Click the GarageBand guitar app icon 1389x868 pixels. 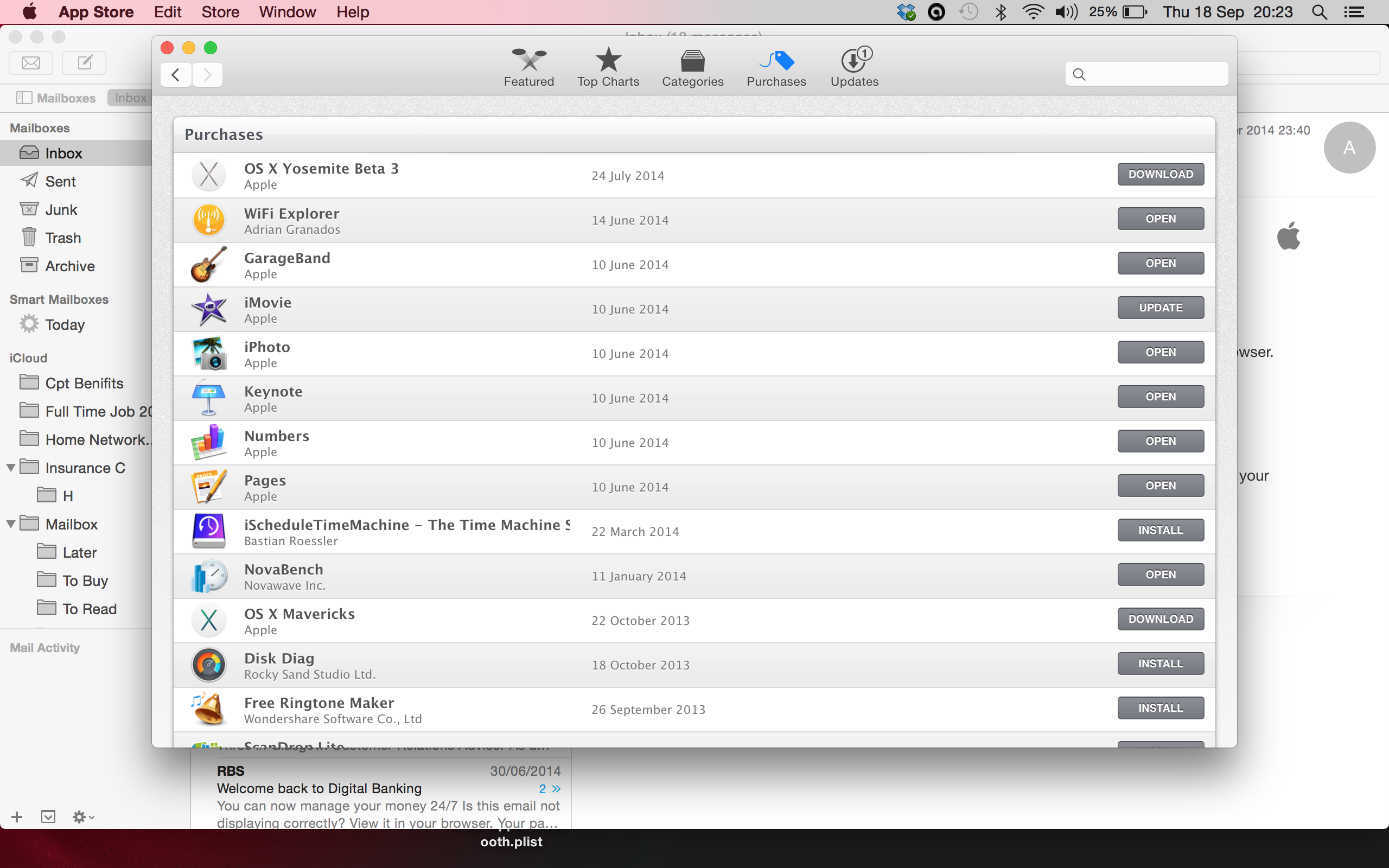(209, 265)
